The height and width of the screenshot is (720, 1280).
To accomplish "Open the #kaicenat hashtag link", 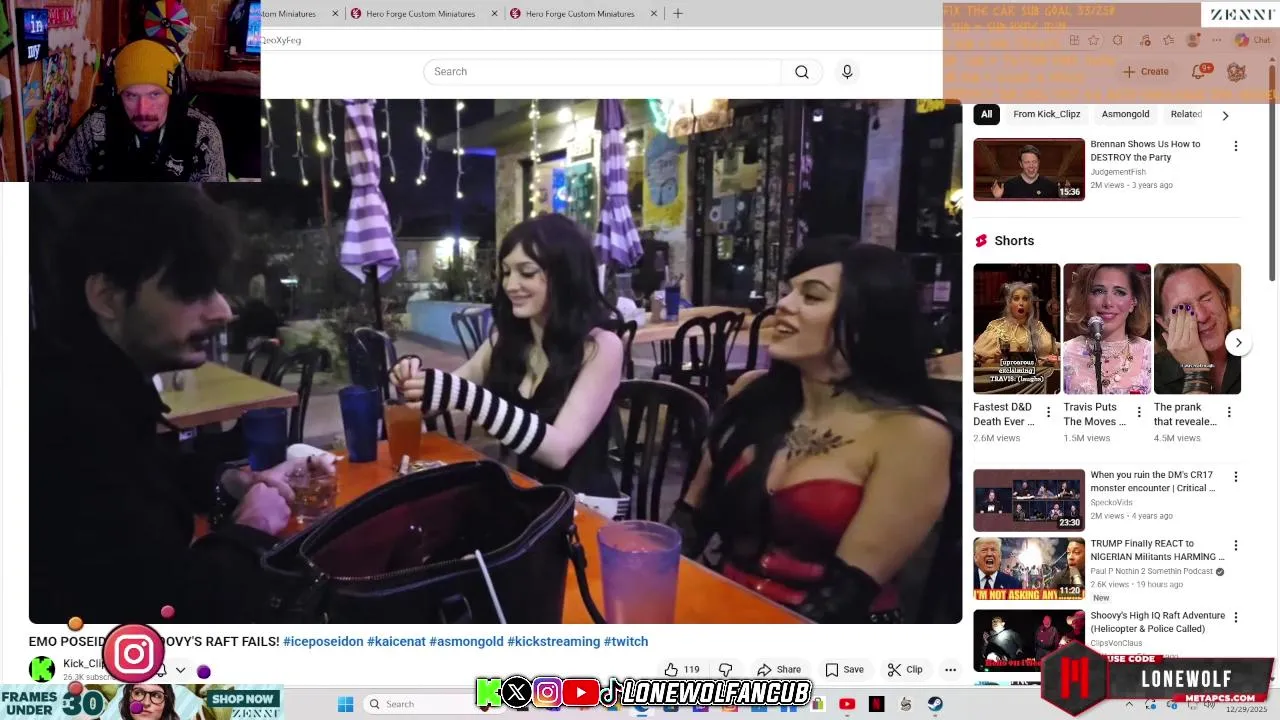I will coord(396,642).
